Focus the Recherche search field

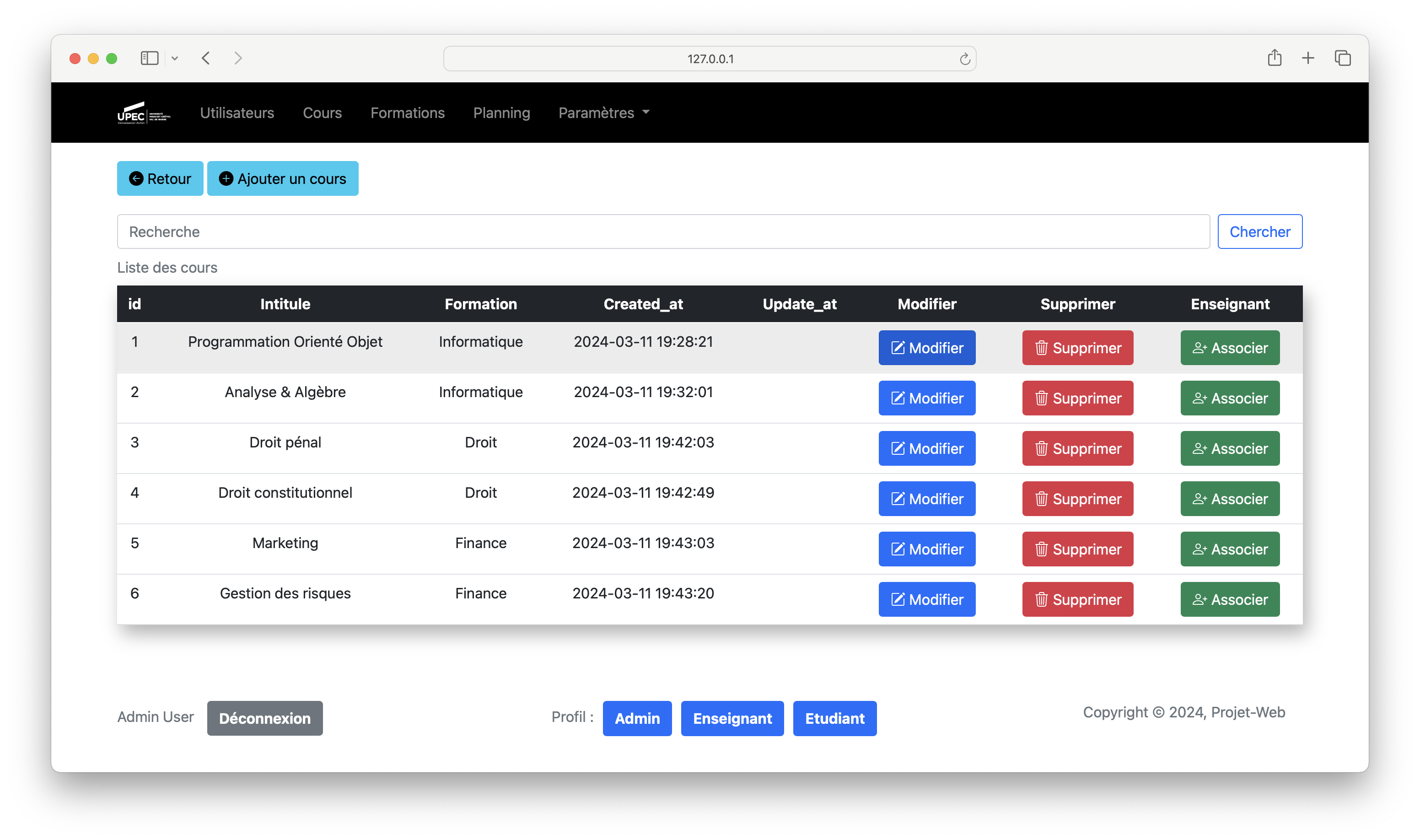[x=663, y=232]
